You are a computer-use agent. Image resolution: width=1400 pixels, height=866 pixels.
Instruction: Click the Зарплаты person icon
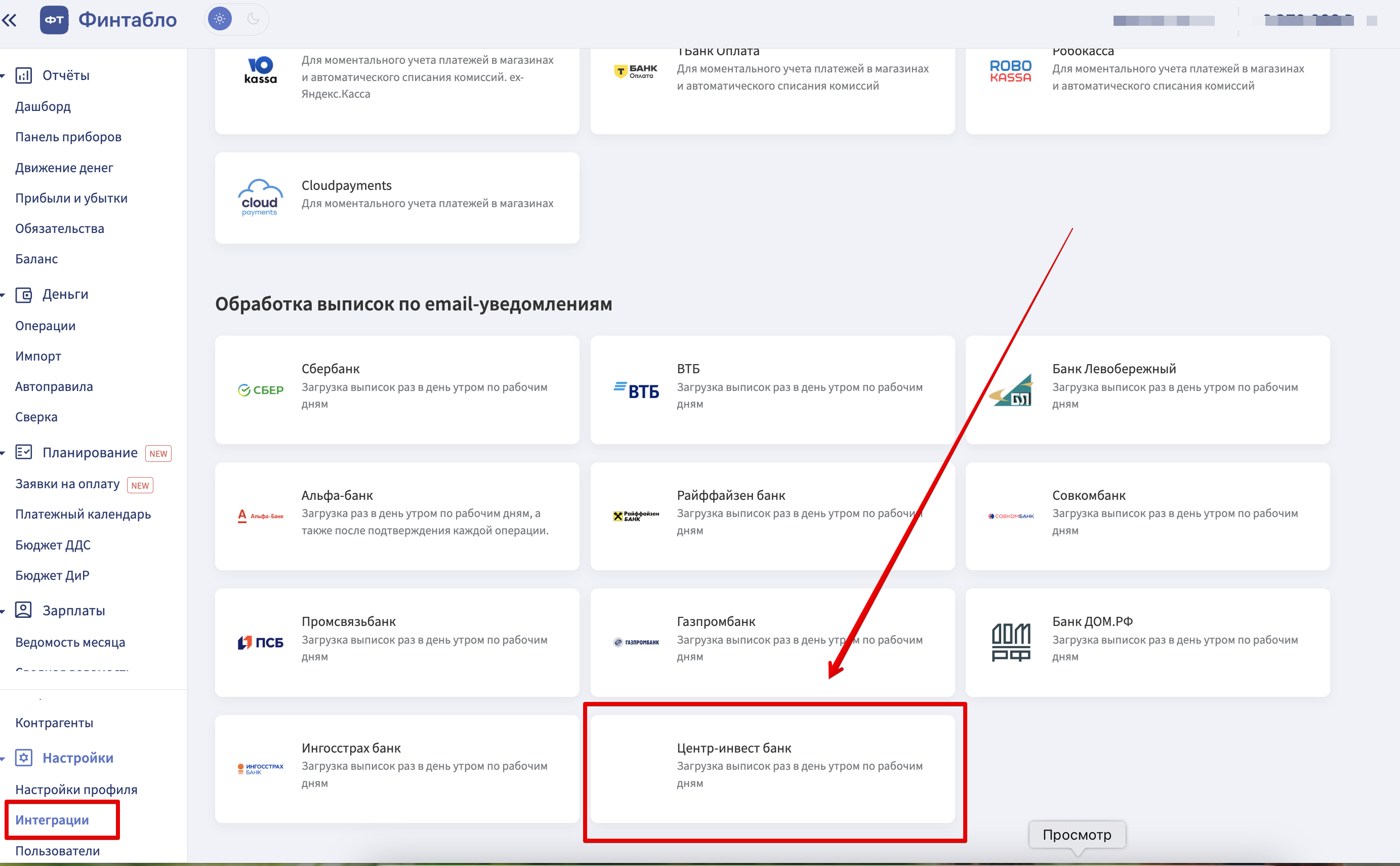[x=23, y=610]
